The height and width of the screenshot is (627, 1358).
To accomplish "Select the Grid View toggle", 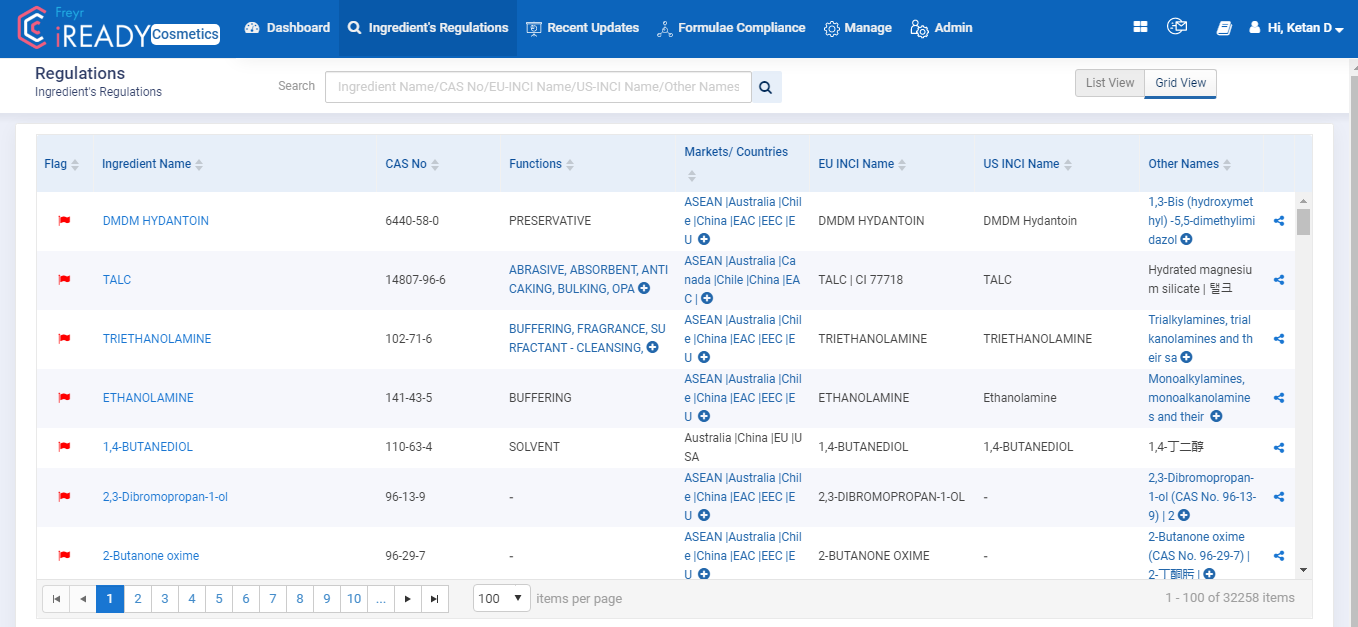I will 1180,83.
